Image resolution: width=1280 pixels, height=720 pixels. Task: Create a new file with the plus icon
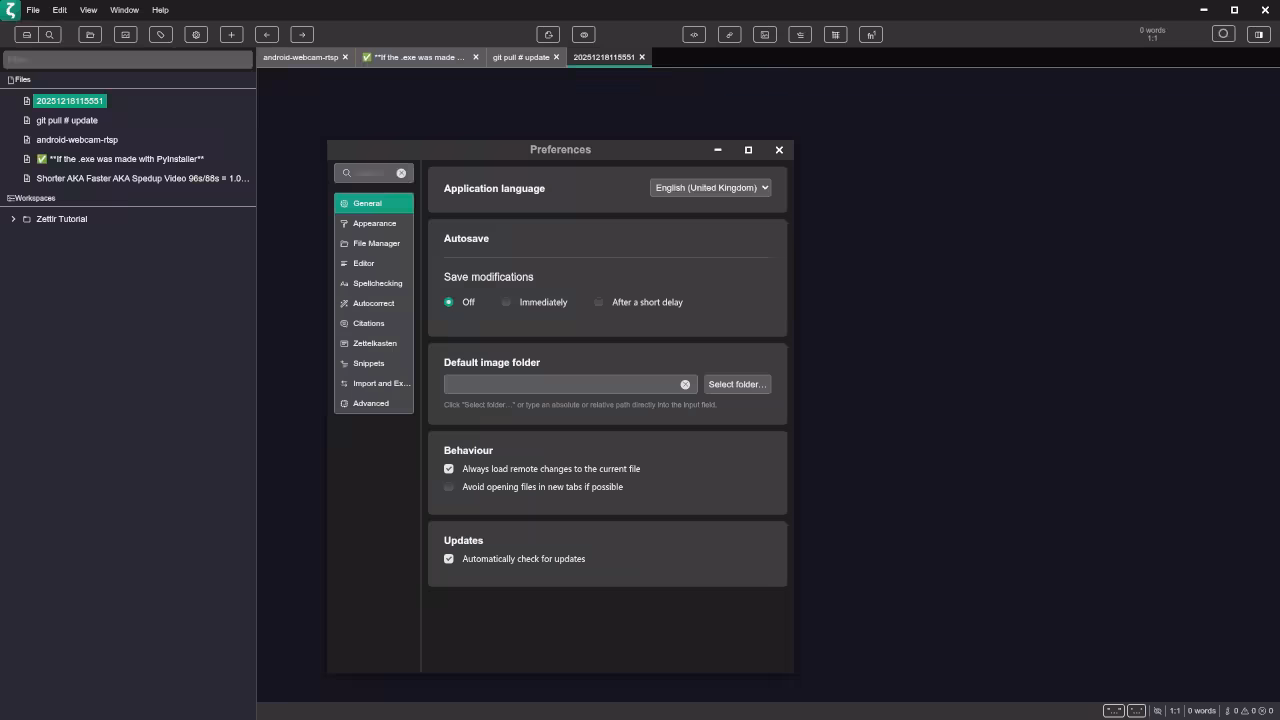coord(231,34)
